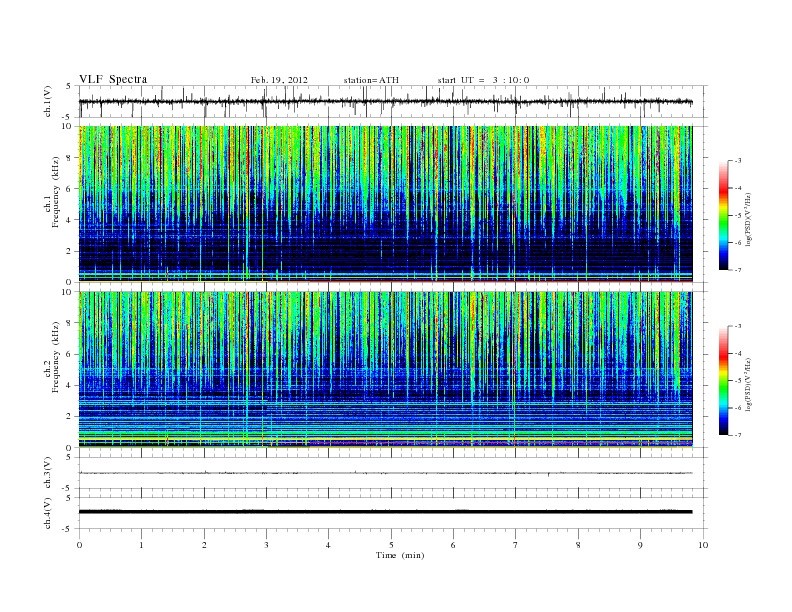Image resolution: width=792 pixels, height=612 pixels.
Task: Click the "9" tick on the time axis
Action: (640, 545)
